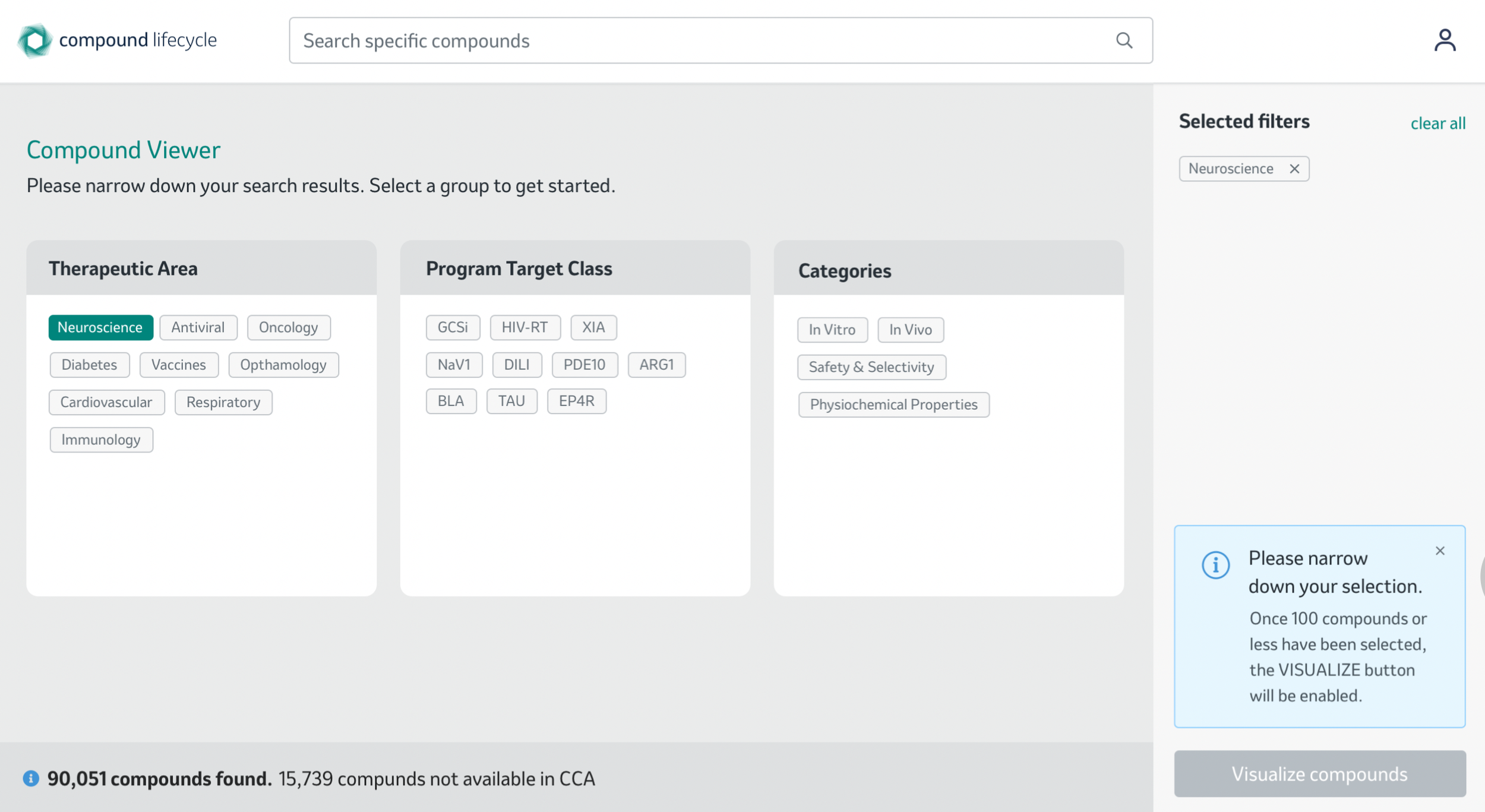Toggle the Immunology filter chip

click(101, 440)
